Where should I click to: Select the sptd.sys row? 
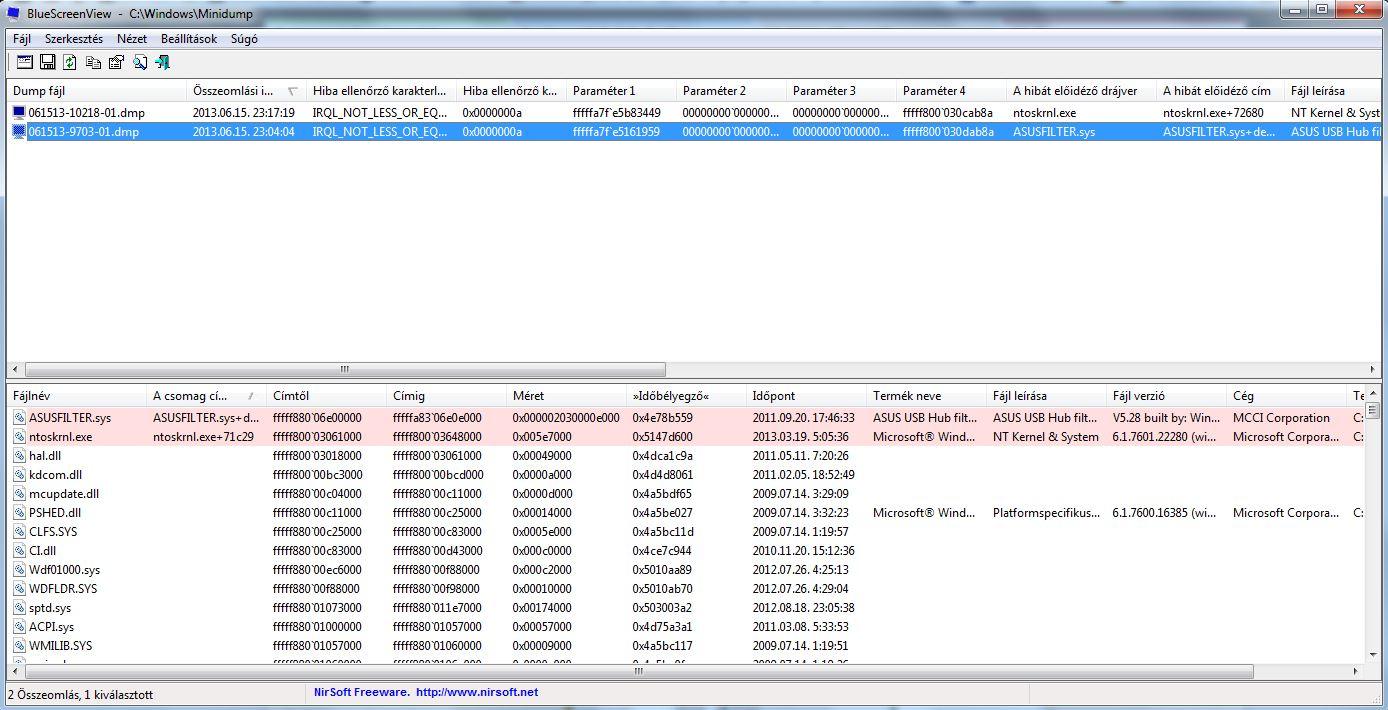tap(686, 608)
